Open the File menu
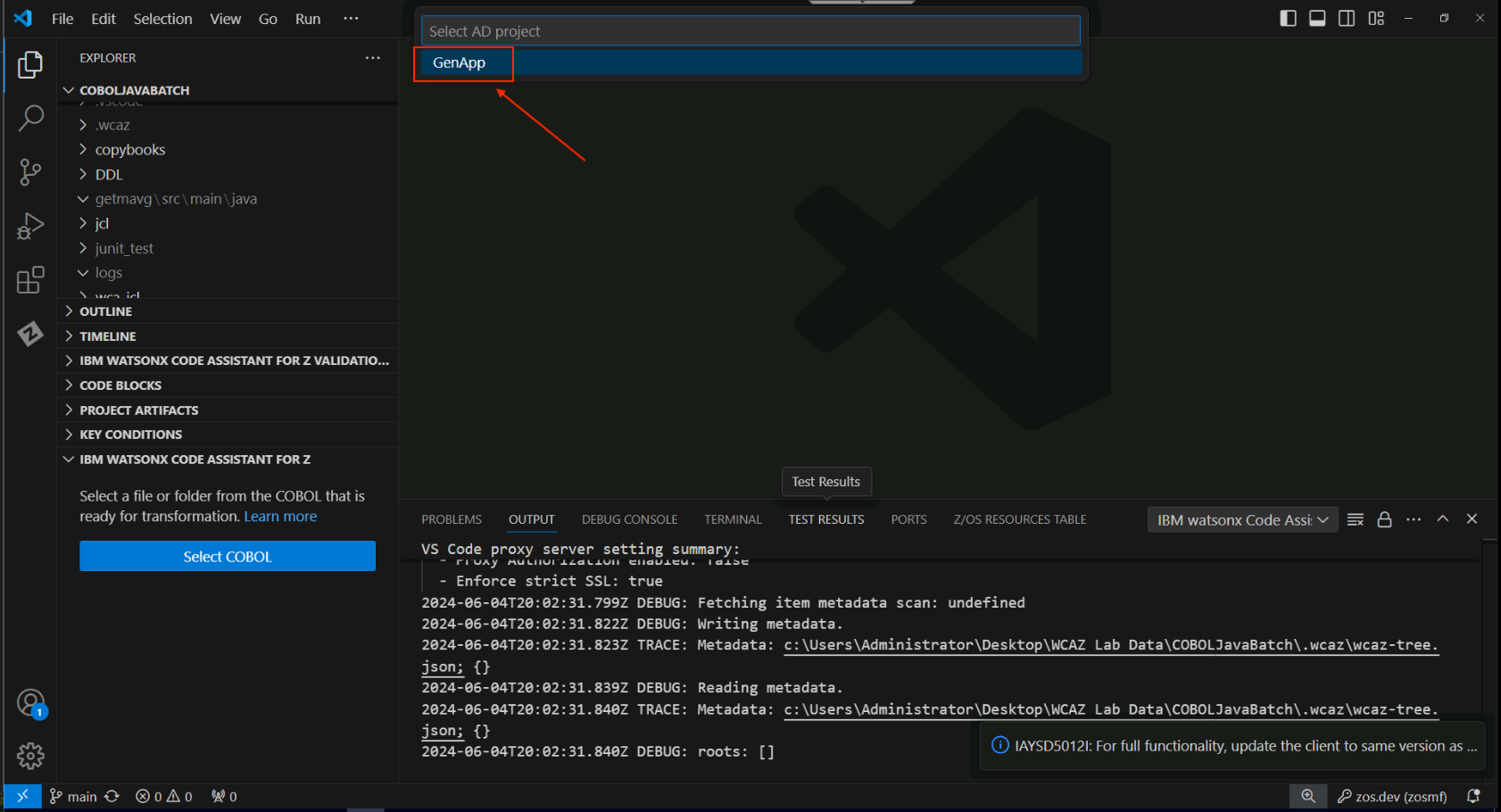Image resolution: width=1501 pixels, height=812 pixels. click(x=62, y=19)
